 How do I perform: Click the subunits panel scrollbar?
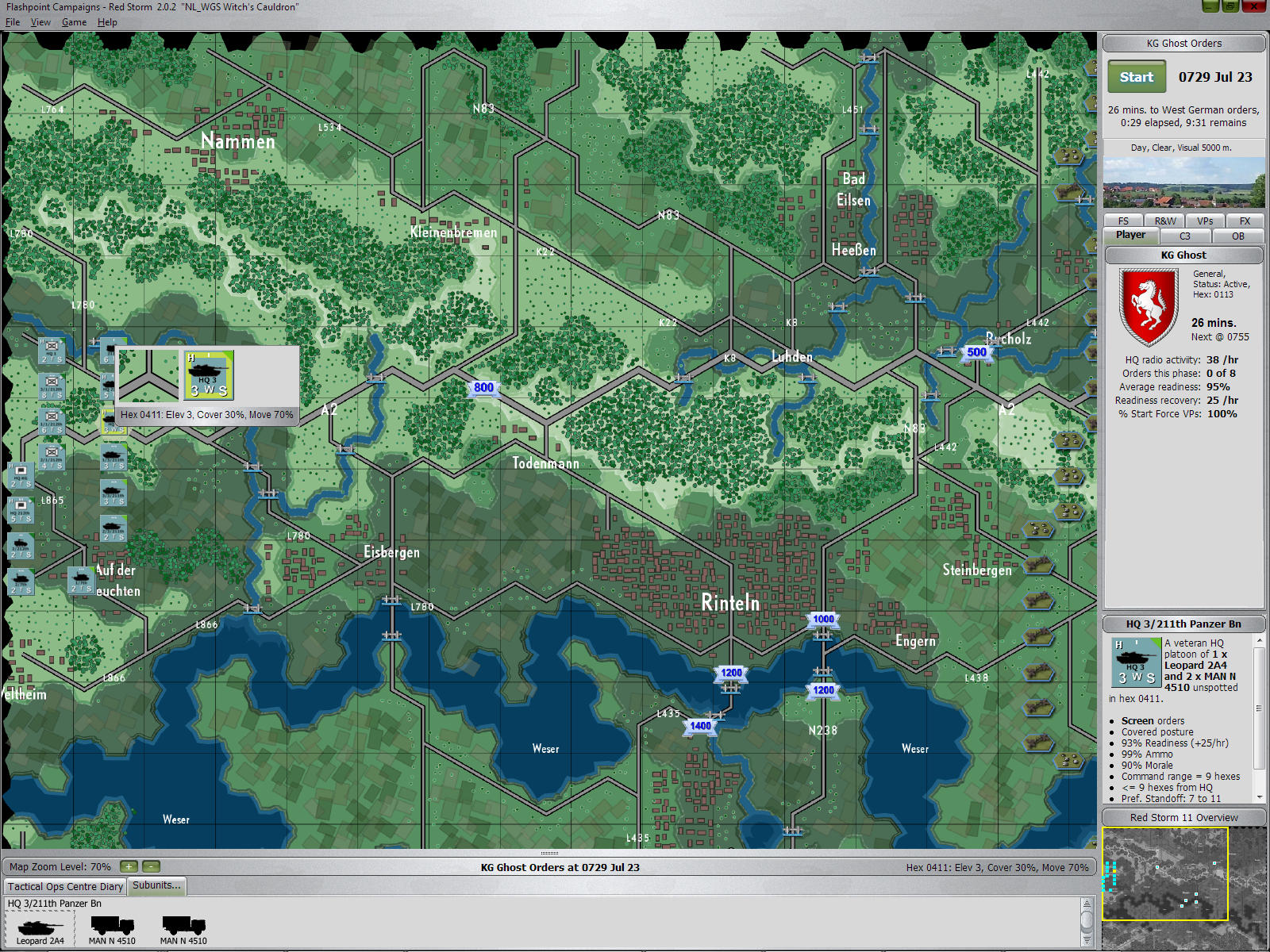coord(1087,922)
